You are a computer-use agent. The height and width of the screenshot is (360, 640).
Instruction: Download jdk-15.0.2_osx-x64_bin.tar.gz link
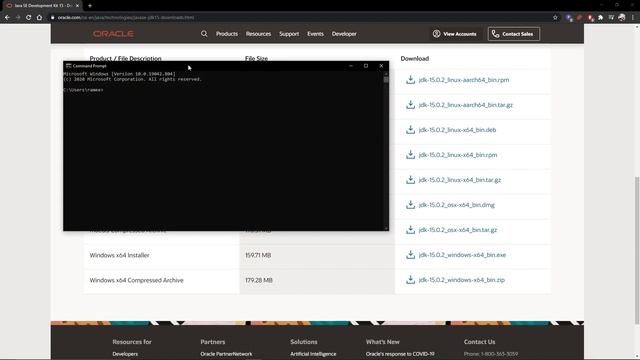[458, 230]
